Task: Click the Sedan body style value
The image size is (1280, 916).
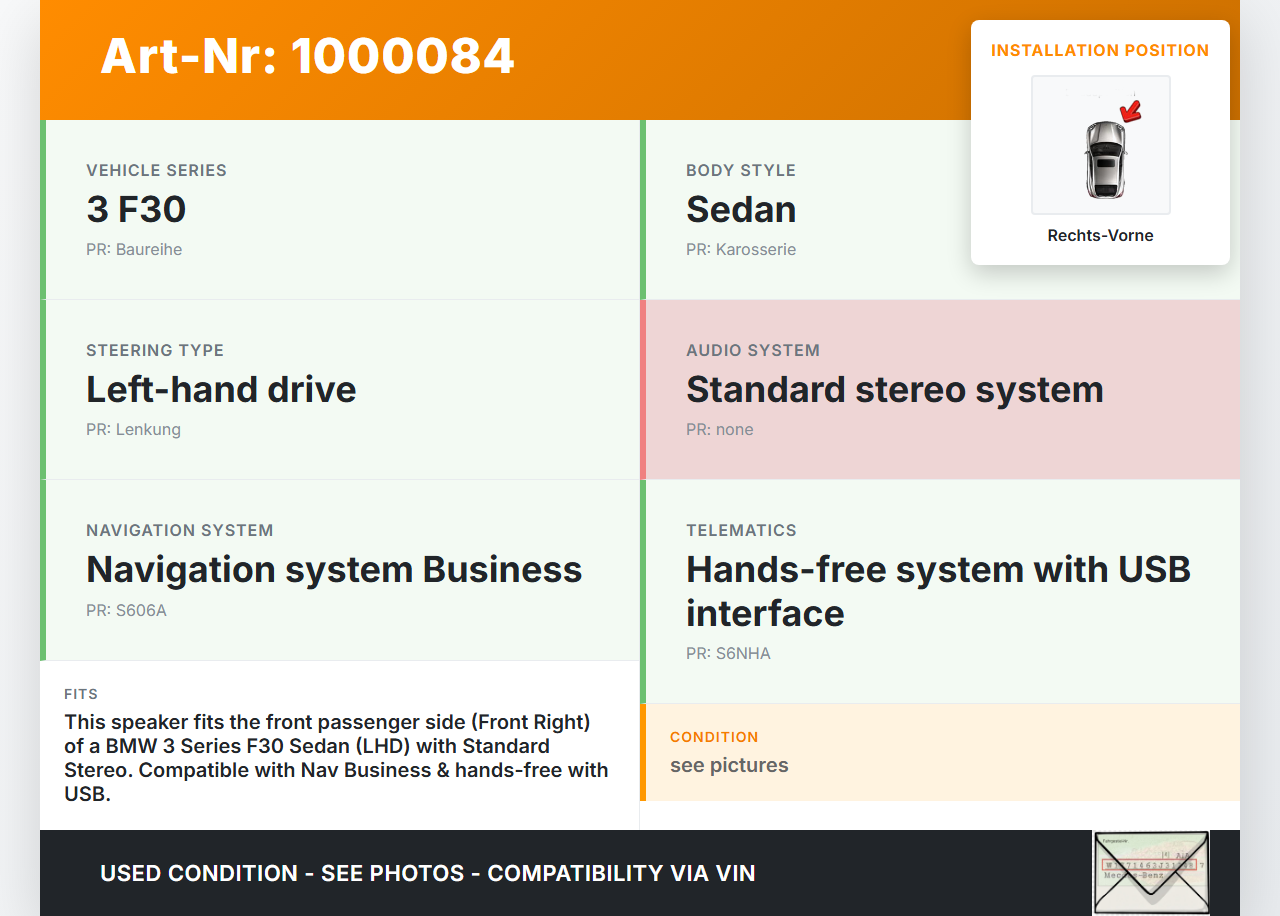Action: click(741, 210)
